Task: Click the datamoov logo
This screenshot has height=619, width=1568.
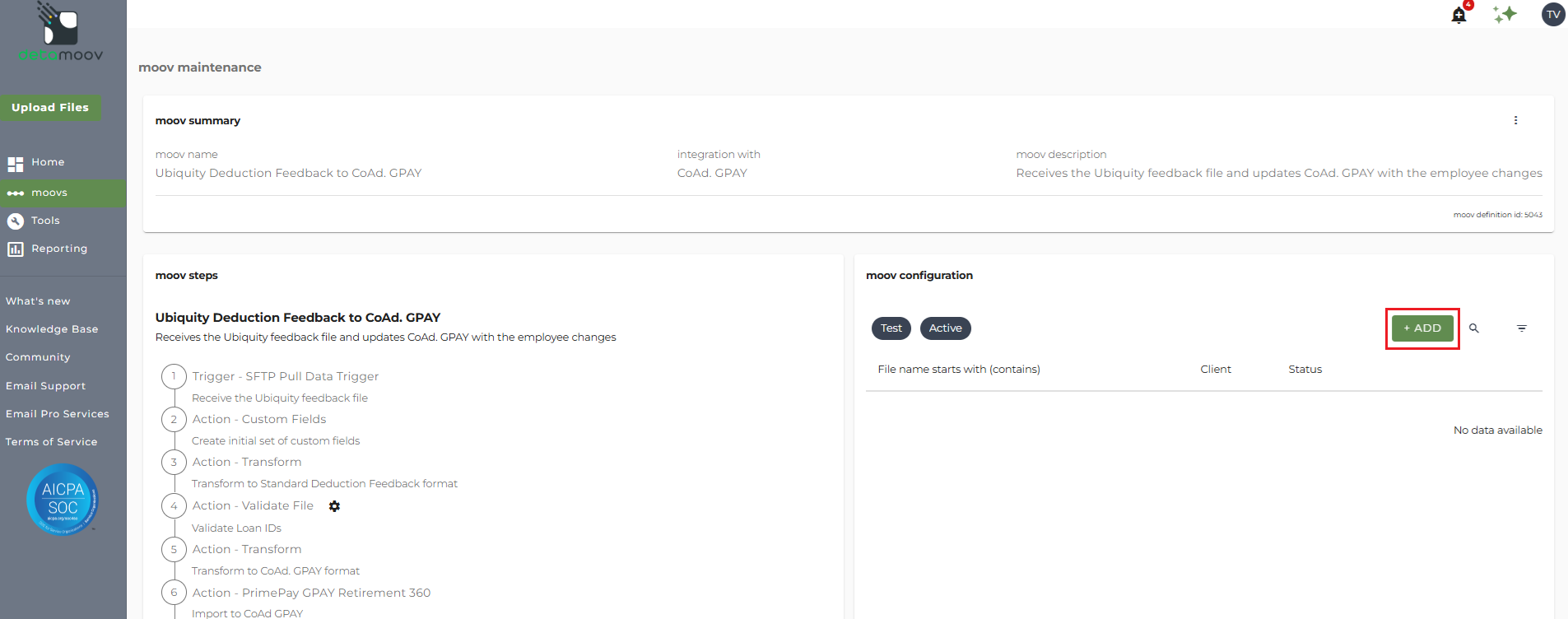Action: tap(61, 33)
